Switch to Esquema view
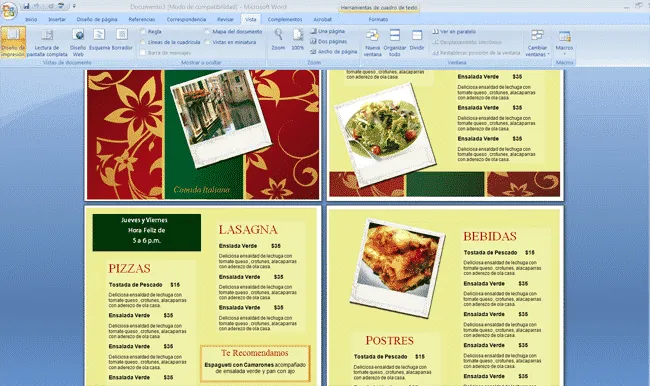The width and height of the screenshot is (650, 386). tap(99, 39)
